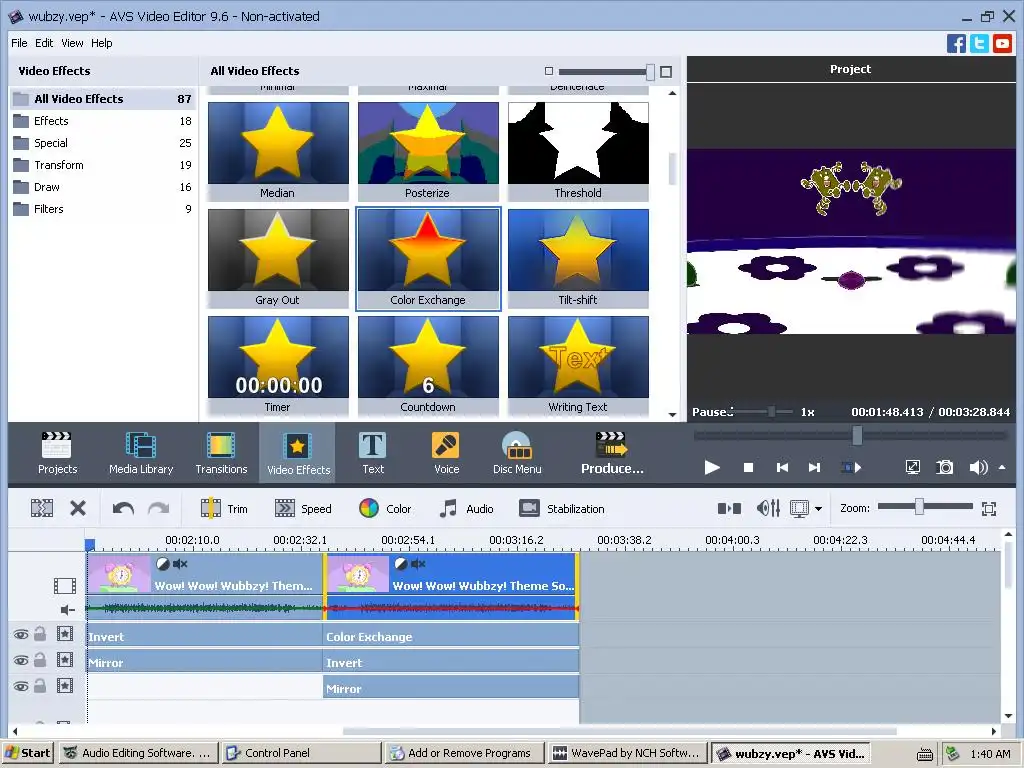Toggle visibility of the third effects track
1024x768 pixels.
pyautogui.click(x=20, y=686)
